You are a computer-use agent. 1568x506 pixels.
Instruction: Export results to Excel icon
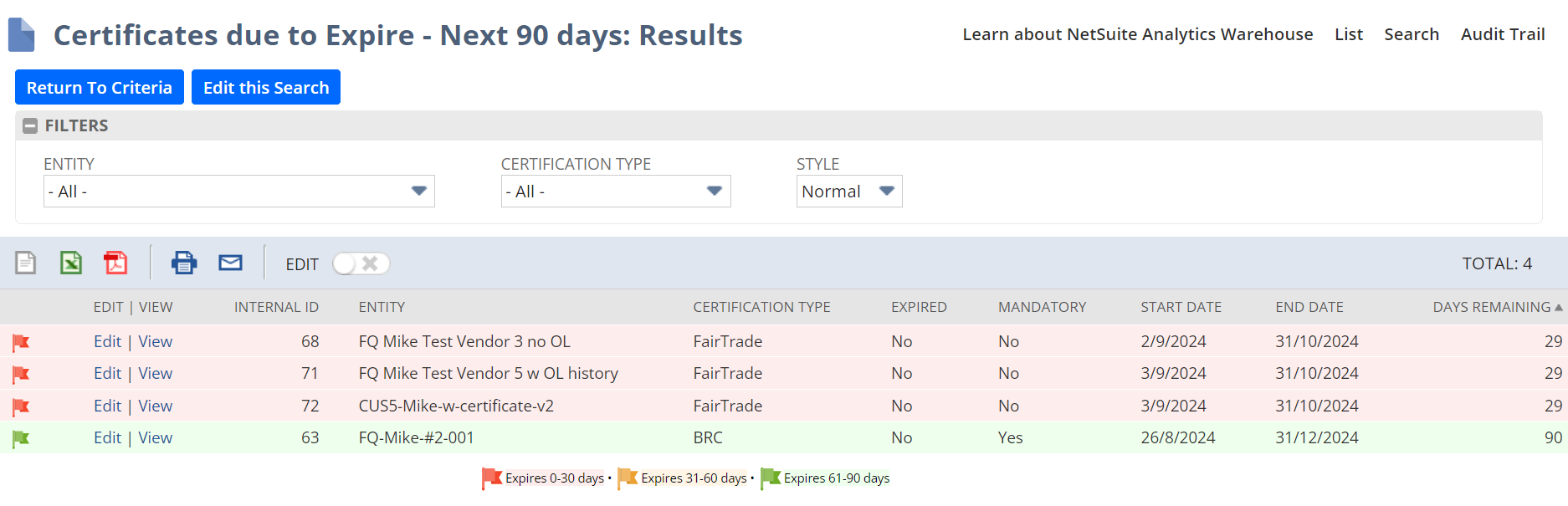coord(71,263)
